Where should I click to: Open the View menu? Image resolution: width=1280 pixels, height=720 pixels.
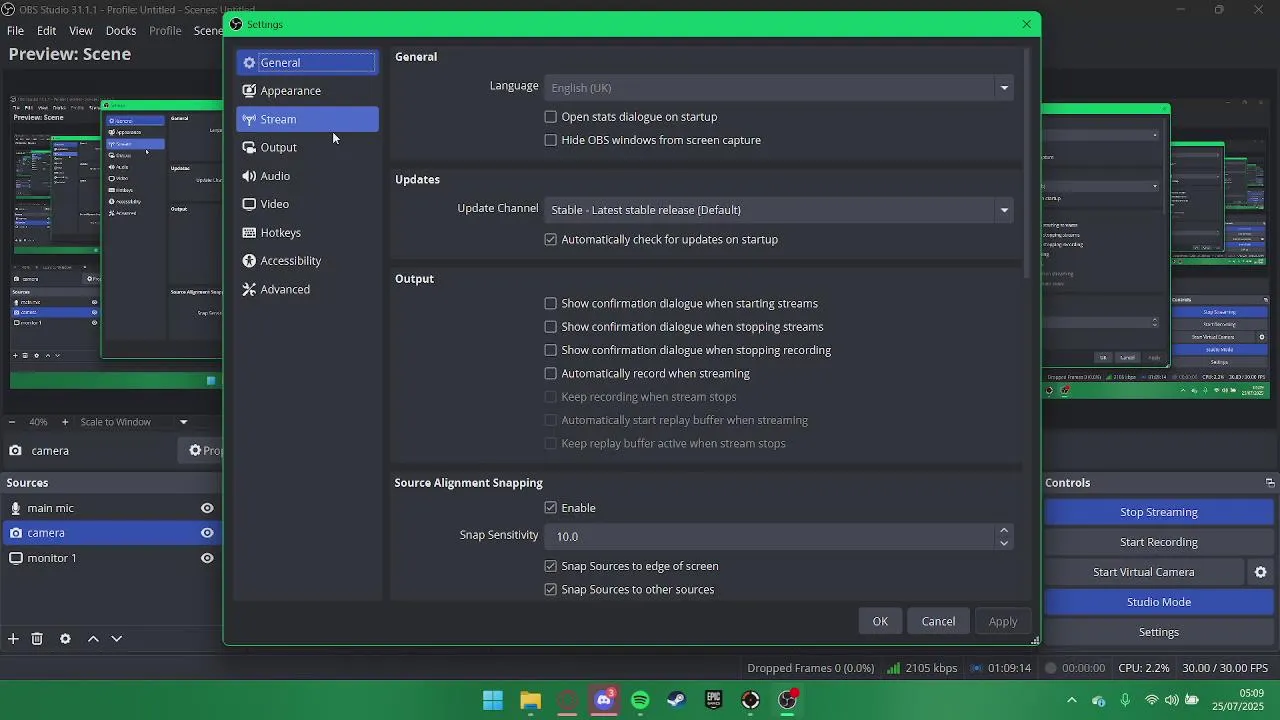point(81,31)
